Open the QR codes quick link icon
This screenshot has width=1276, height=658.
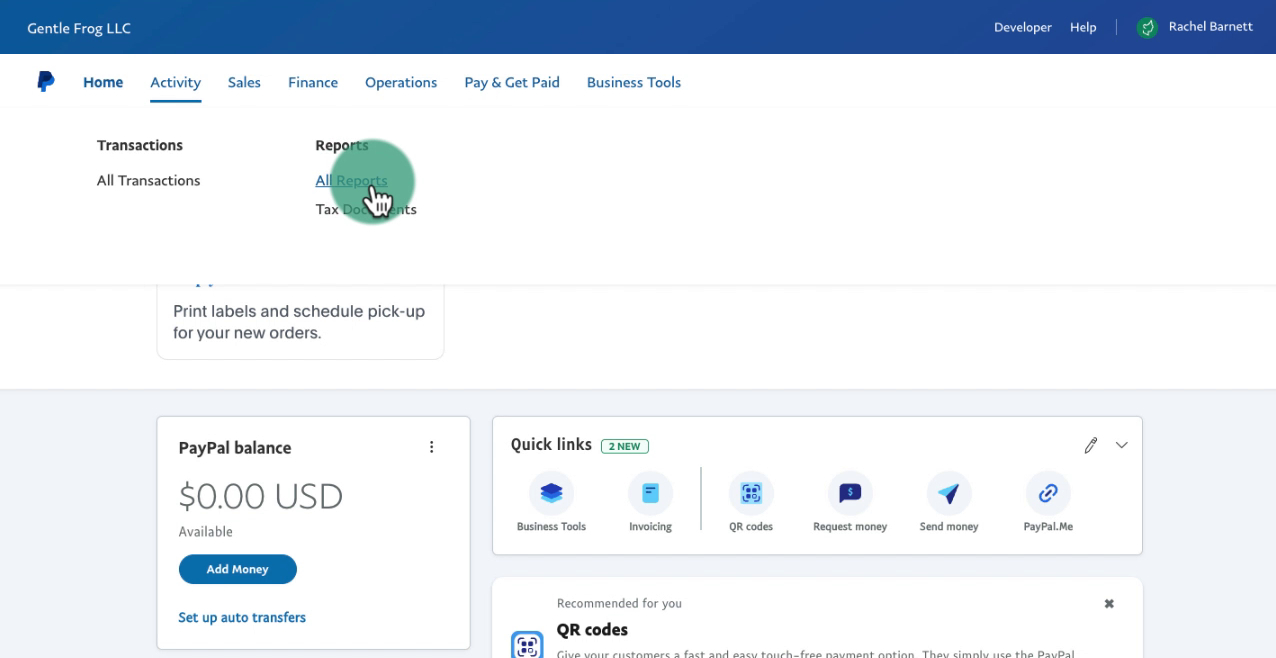click(x=751, y=493)
